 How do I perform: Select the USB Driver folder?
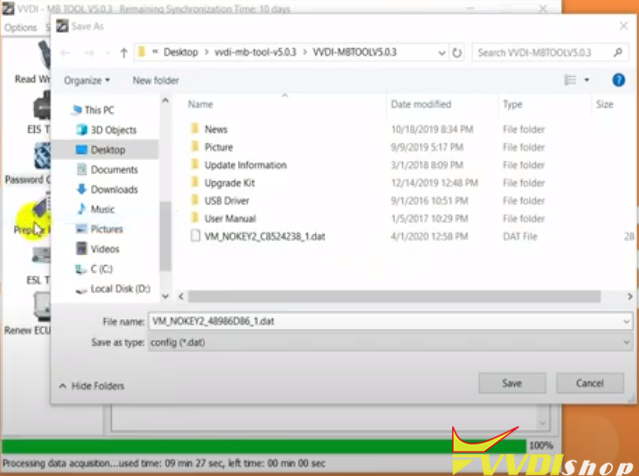coord(220,201)
